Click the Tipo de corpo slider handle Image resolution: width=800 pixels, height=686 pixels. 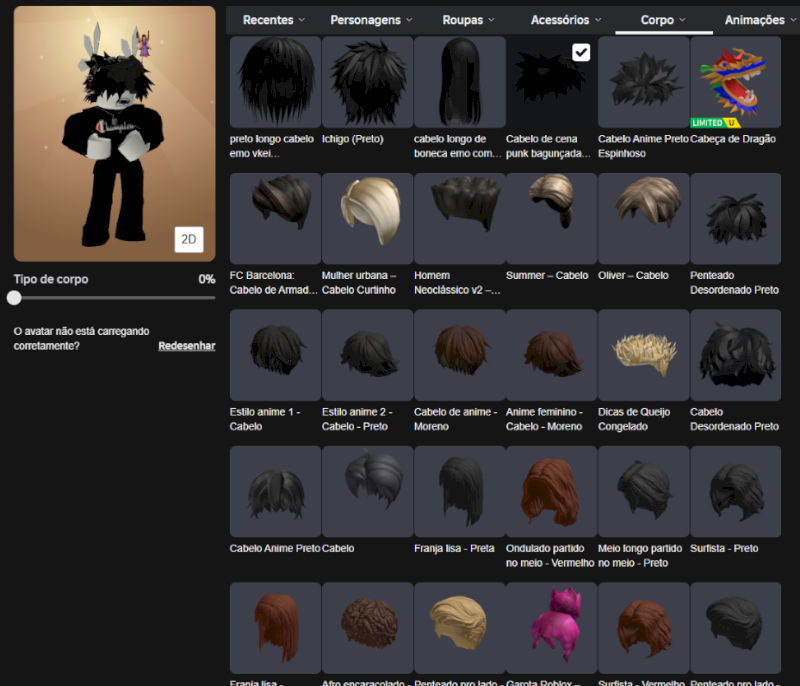tap(14, 297)
